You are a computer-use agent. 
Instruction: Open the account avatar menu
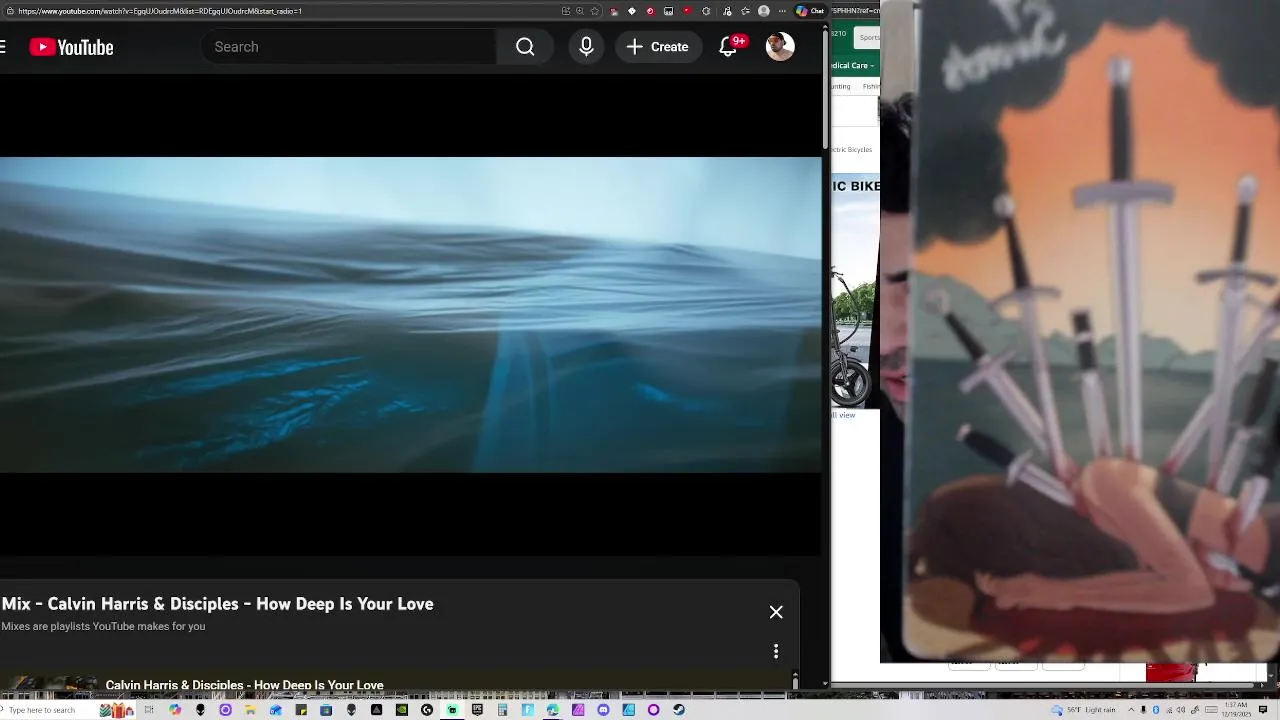pos(780,47)
